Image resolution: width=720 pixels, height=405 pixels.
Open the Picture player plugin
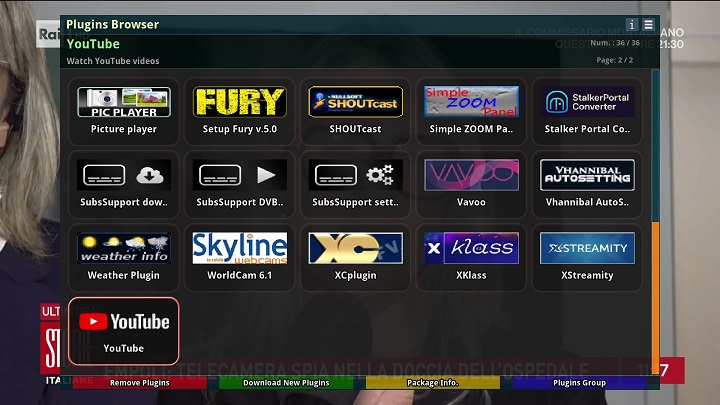[124, 112]
